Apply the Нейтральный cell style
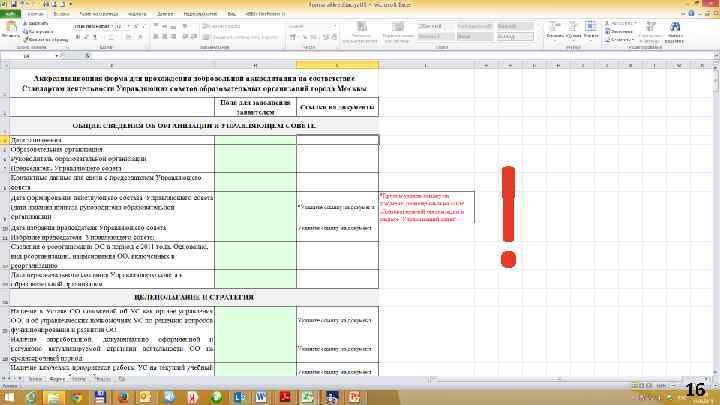The height and width of the screenshot is (405, 720). click(475, 26)
